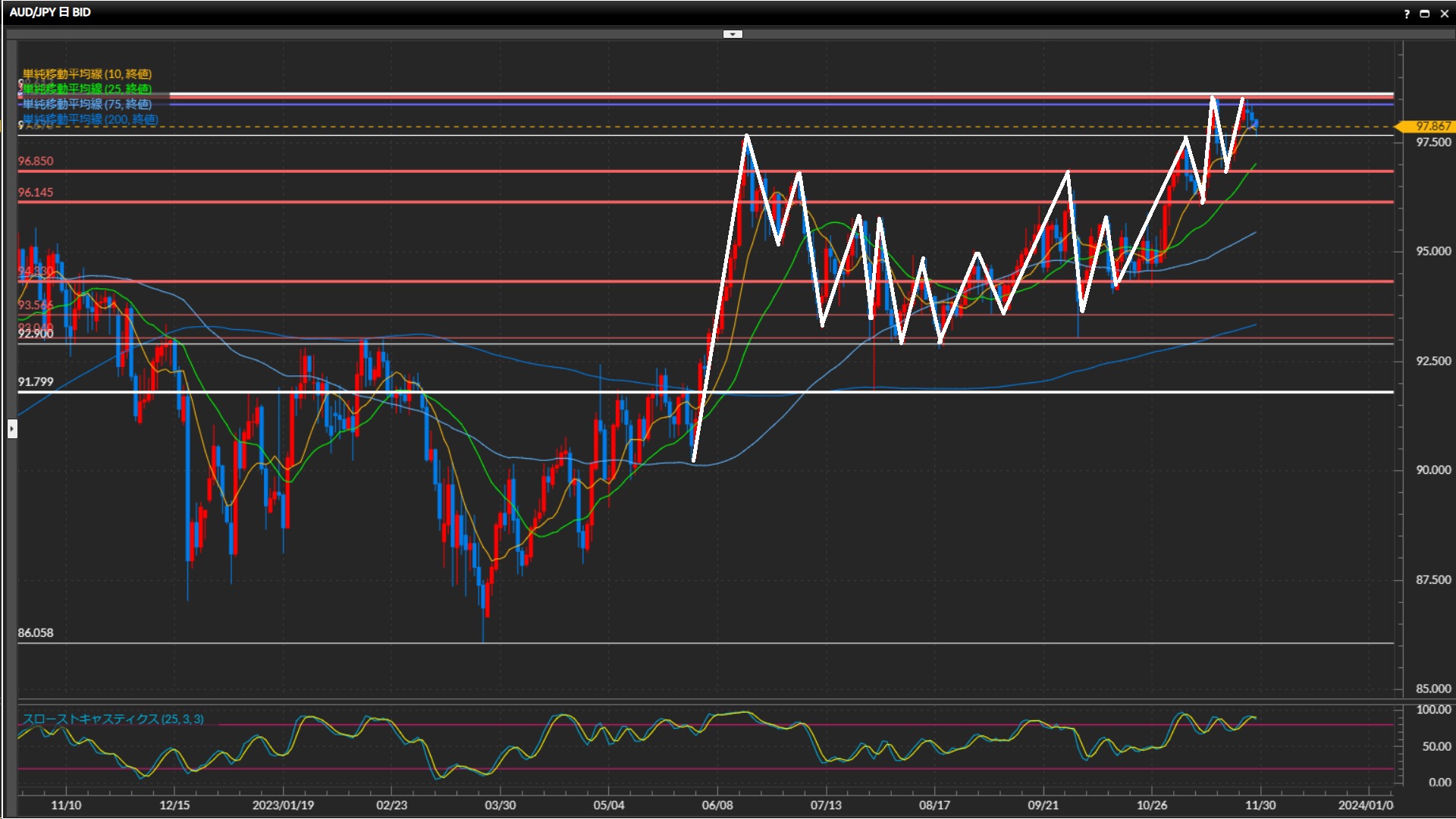Select the 96.145 horizontal line label
1456x819 pixels.
pyautogui.click(x=36, y=193)
